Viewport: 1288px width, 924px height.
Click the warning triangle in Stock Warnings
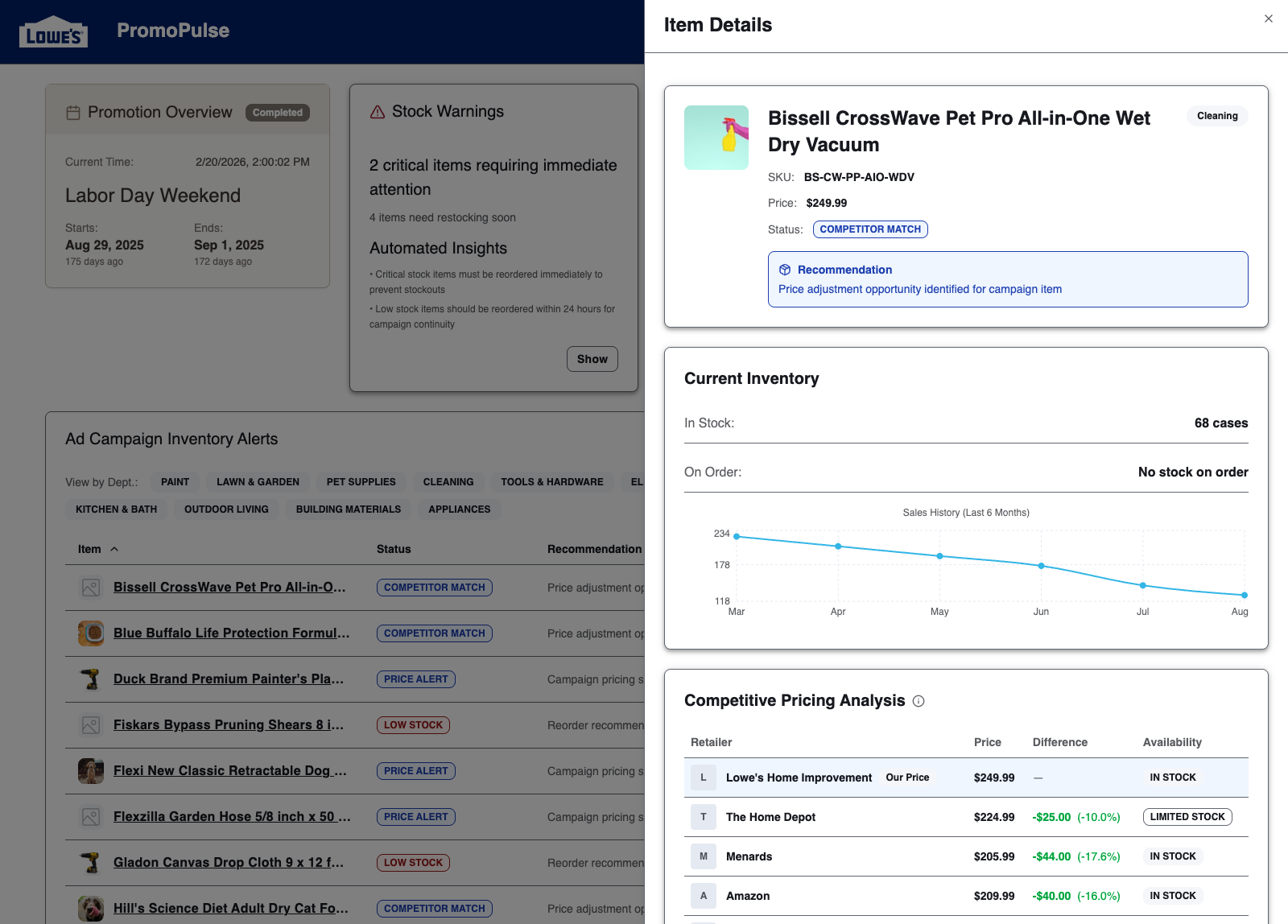377,112
